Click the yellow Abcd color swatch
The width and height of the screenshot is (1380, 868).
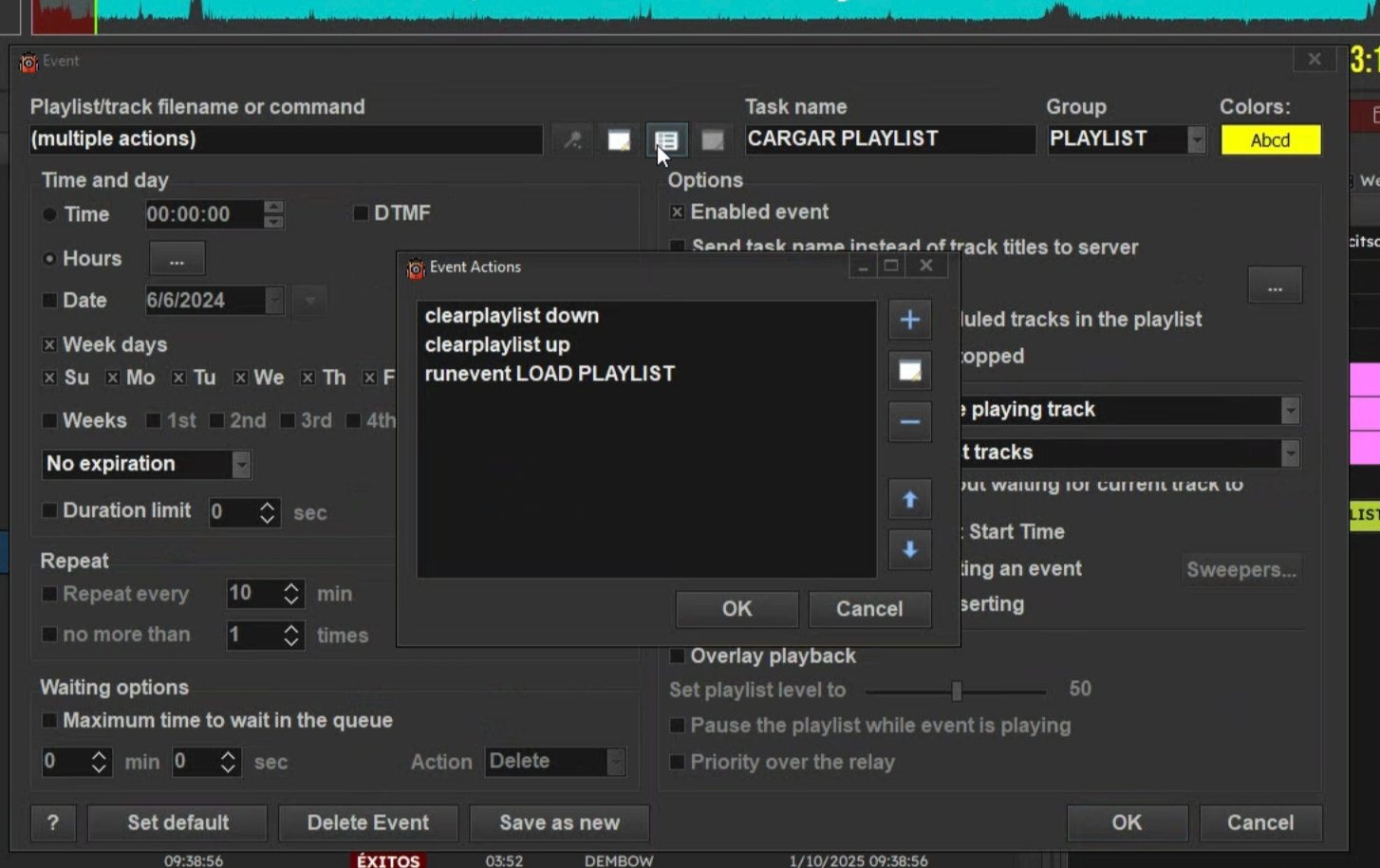pyautogui.click(x=1270, y=140)
